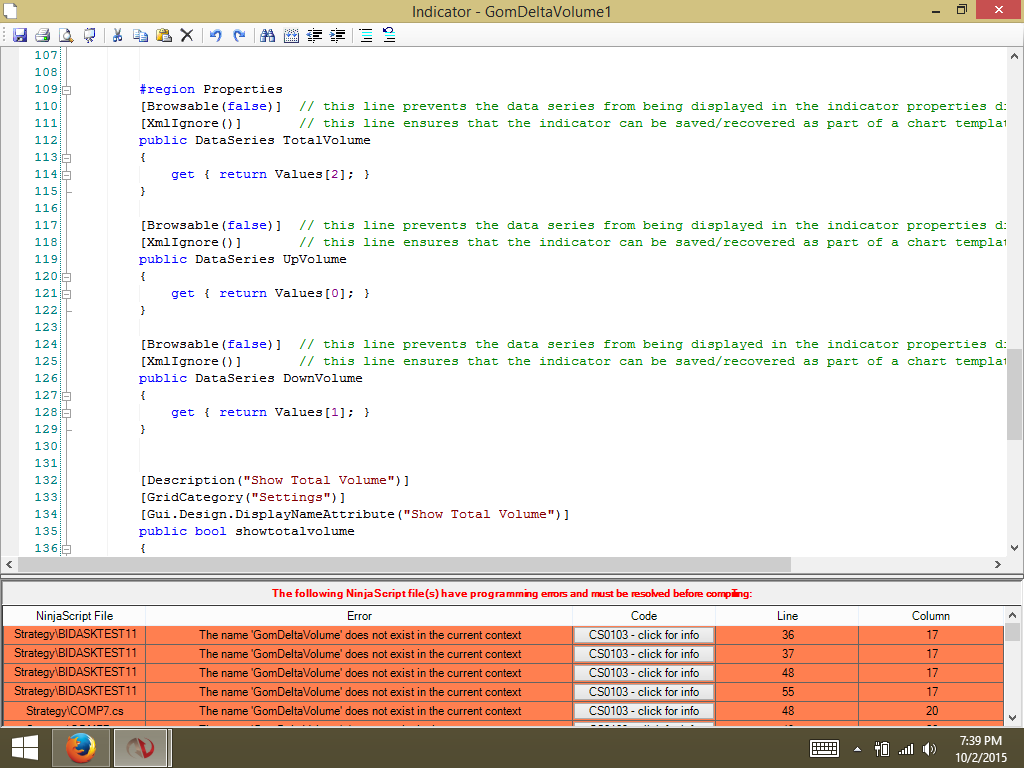Cut selected code with the scissors icon
Screen dimensions: 1024x768
118,35
